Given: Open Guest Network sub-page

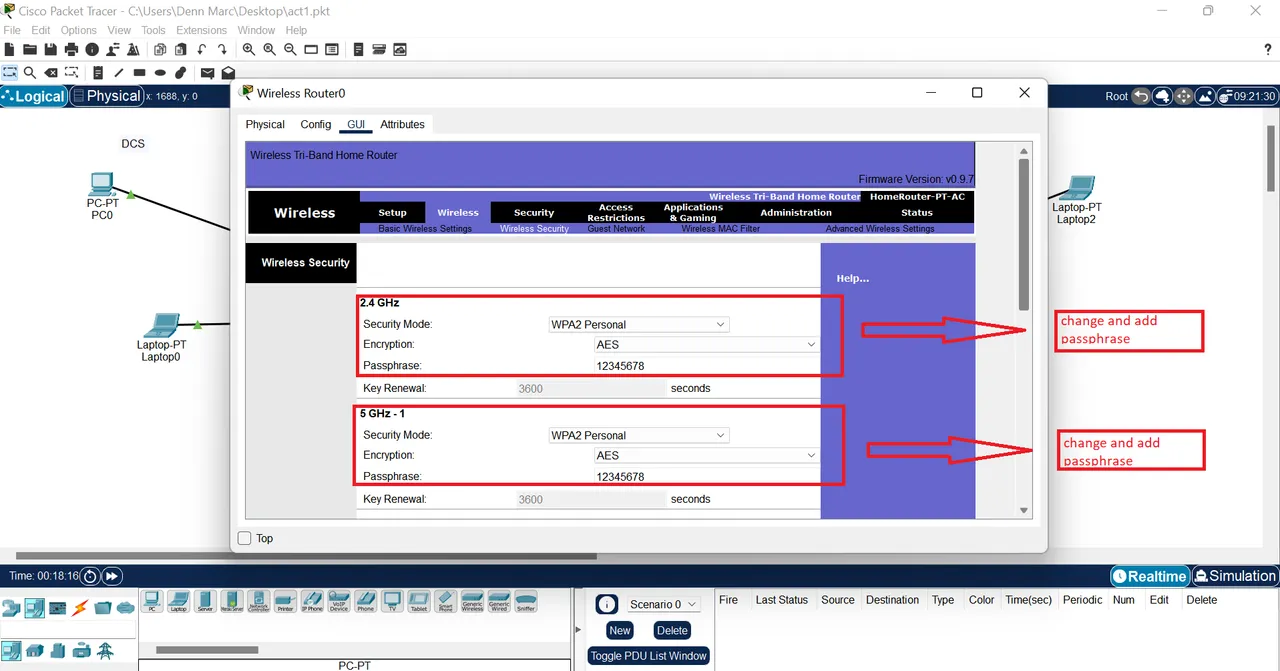Looking at the screenshot, I should pos(616,229).
